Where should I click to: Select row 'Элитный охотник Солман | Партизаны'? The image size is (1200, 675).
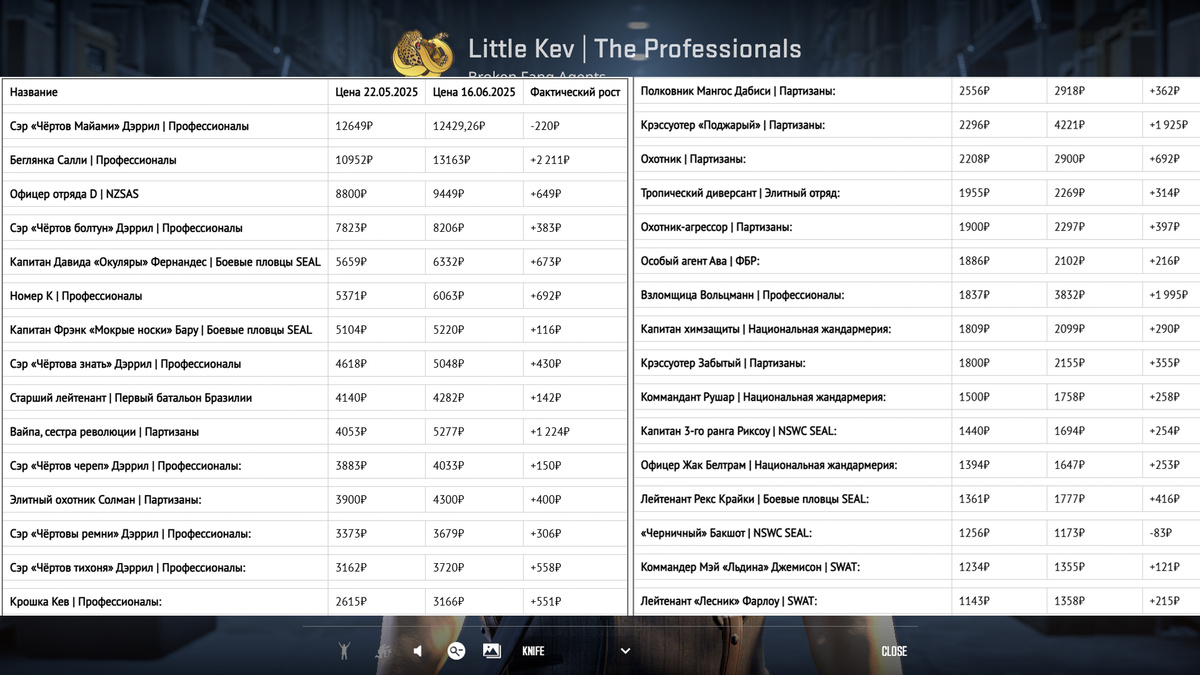pos(315,500)
